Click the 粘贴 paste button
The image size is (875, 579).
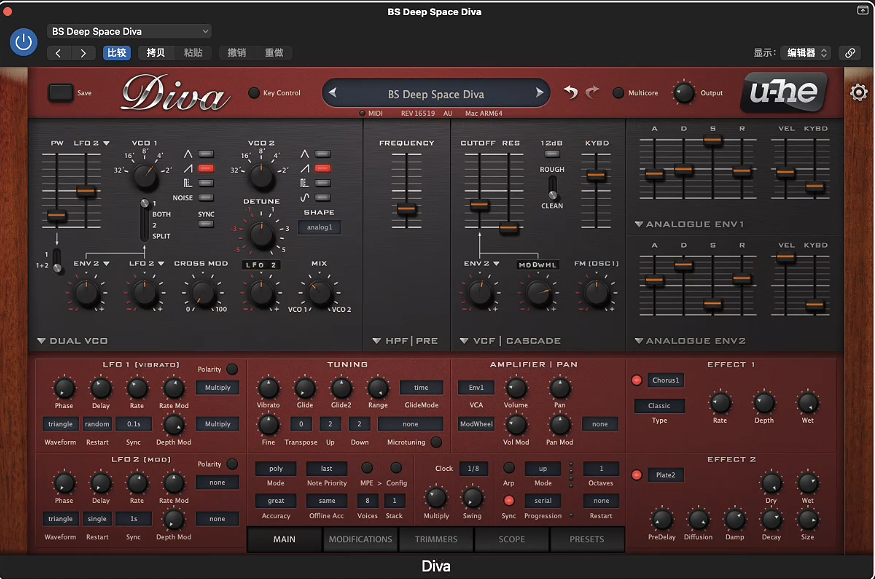click(x=193, y=53)
